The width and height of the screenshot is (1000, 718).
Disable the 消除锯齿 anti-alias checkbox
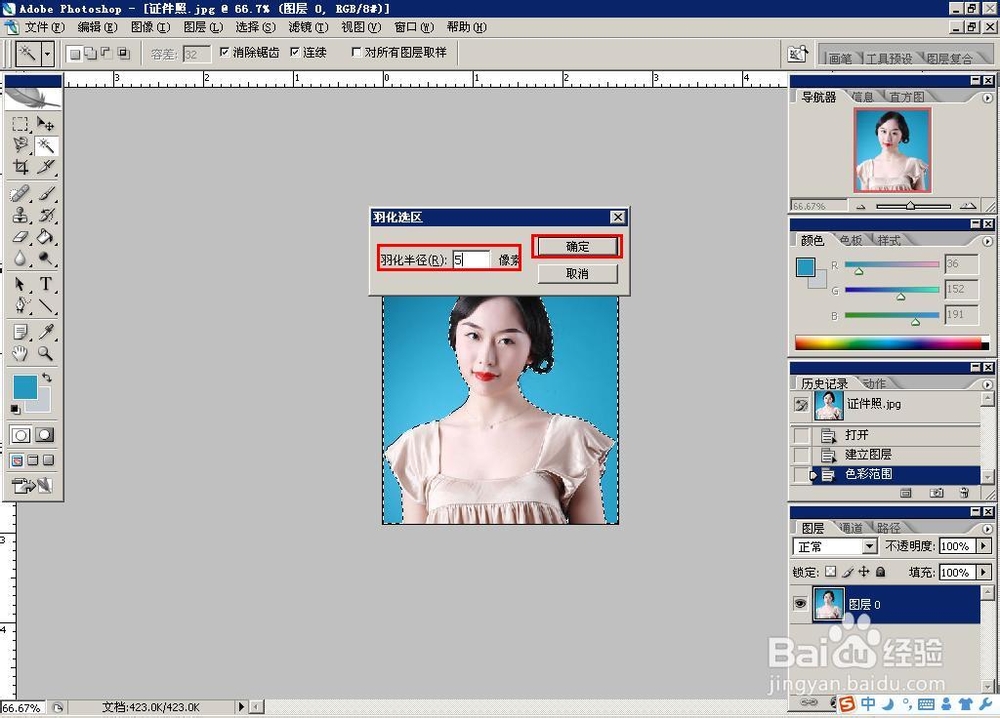point(223,52)
